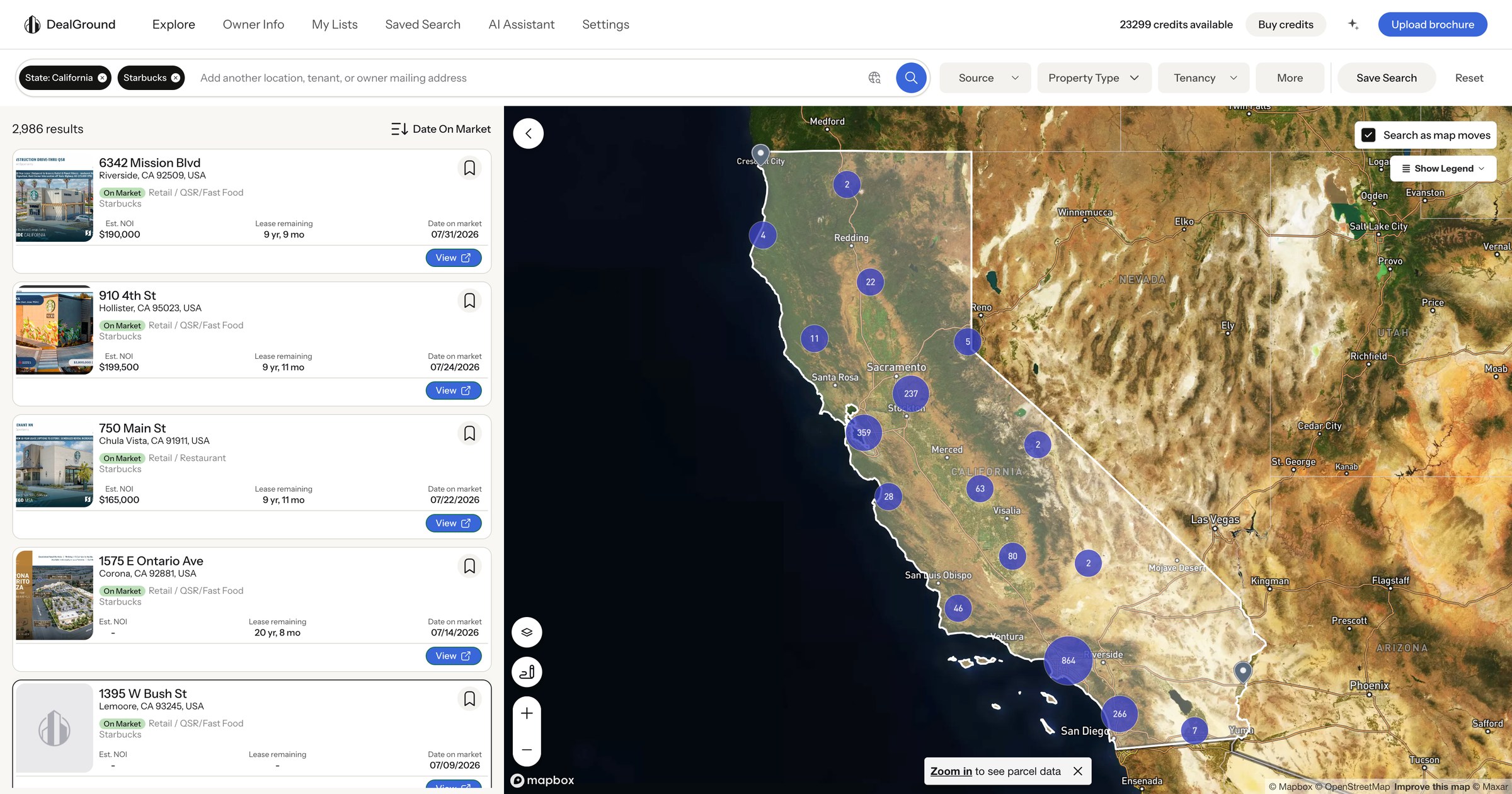Click the Upload brochure button

pyautogui.click(x=1433, y=25)
